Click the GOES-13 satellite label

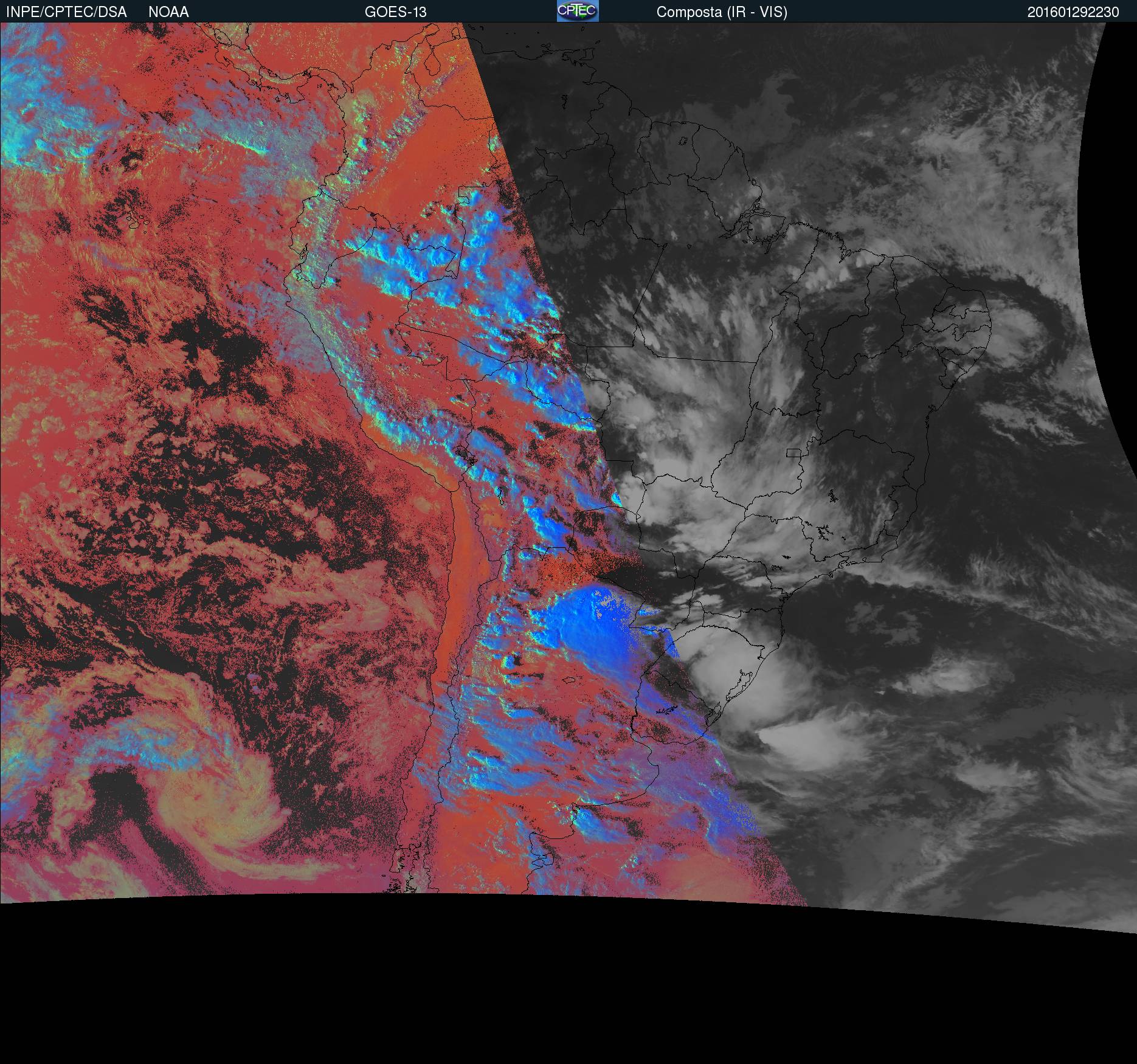click(x=396, y=12)
